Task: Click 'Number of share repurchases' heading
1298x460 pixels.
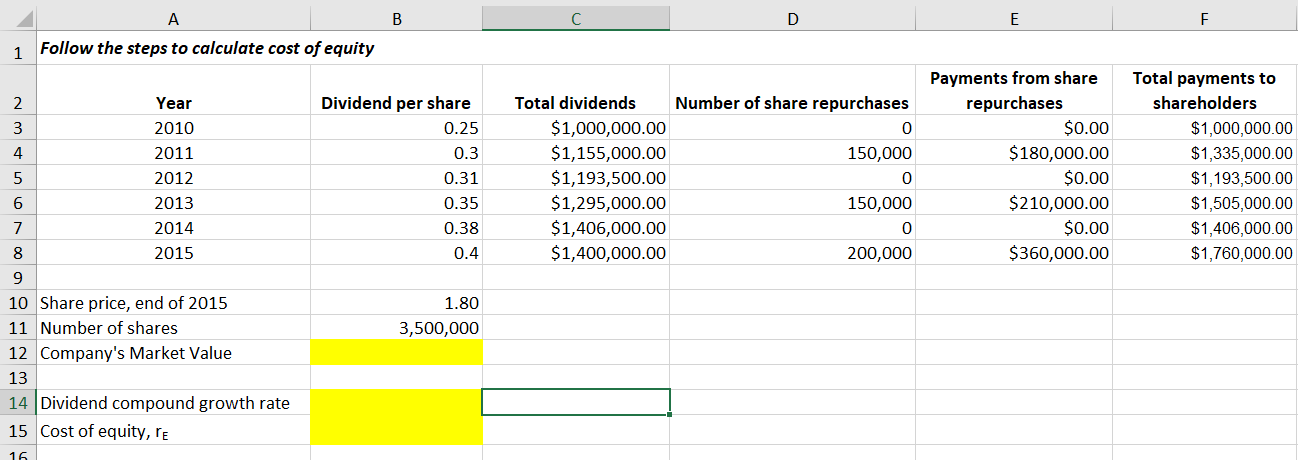Action: click(793, 103)
